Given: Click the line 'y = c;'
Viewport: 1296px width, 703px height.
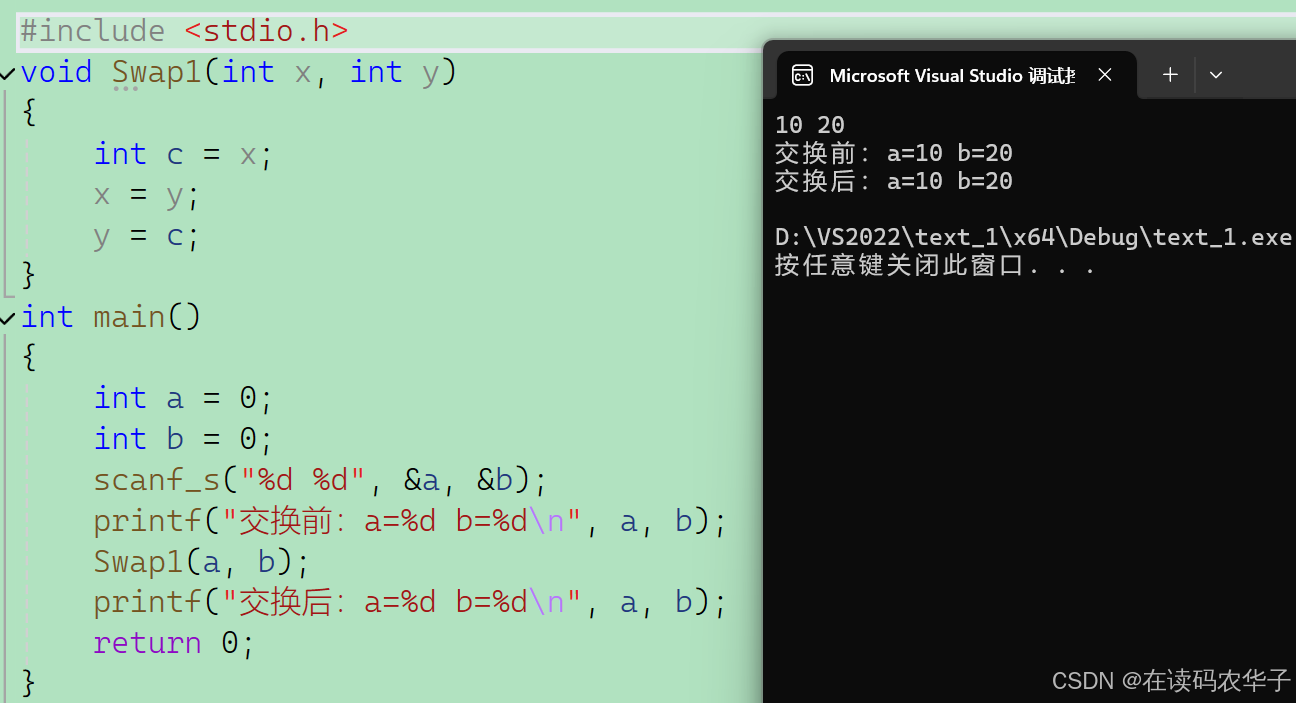Looking at the screenshot, I should 147,236.
